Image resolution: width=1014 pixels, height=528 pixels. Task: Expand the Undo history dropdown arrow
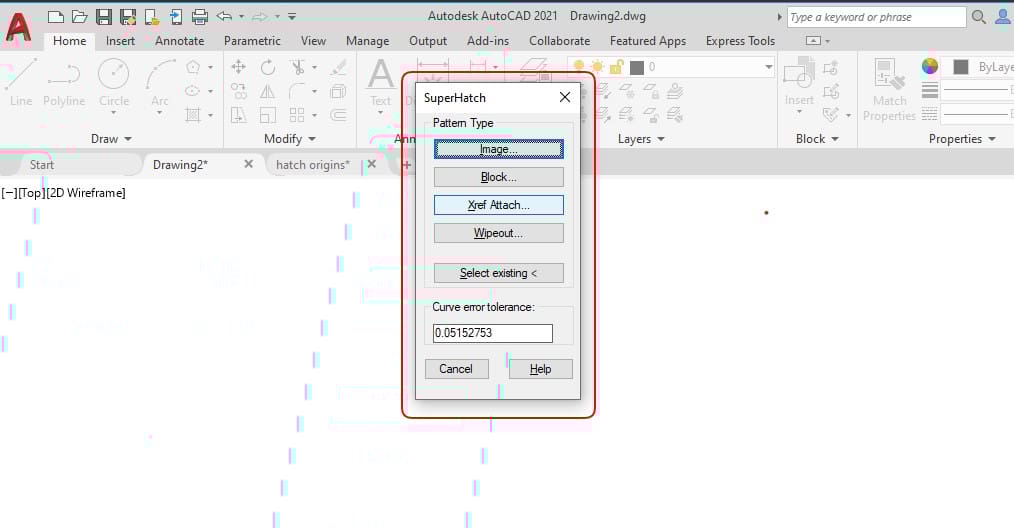tap(241, 16)
